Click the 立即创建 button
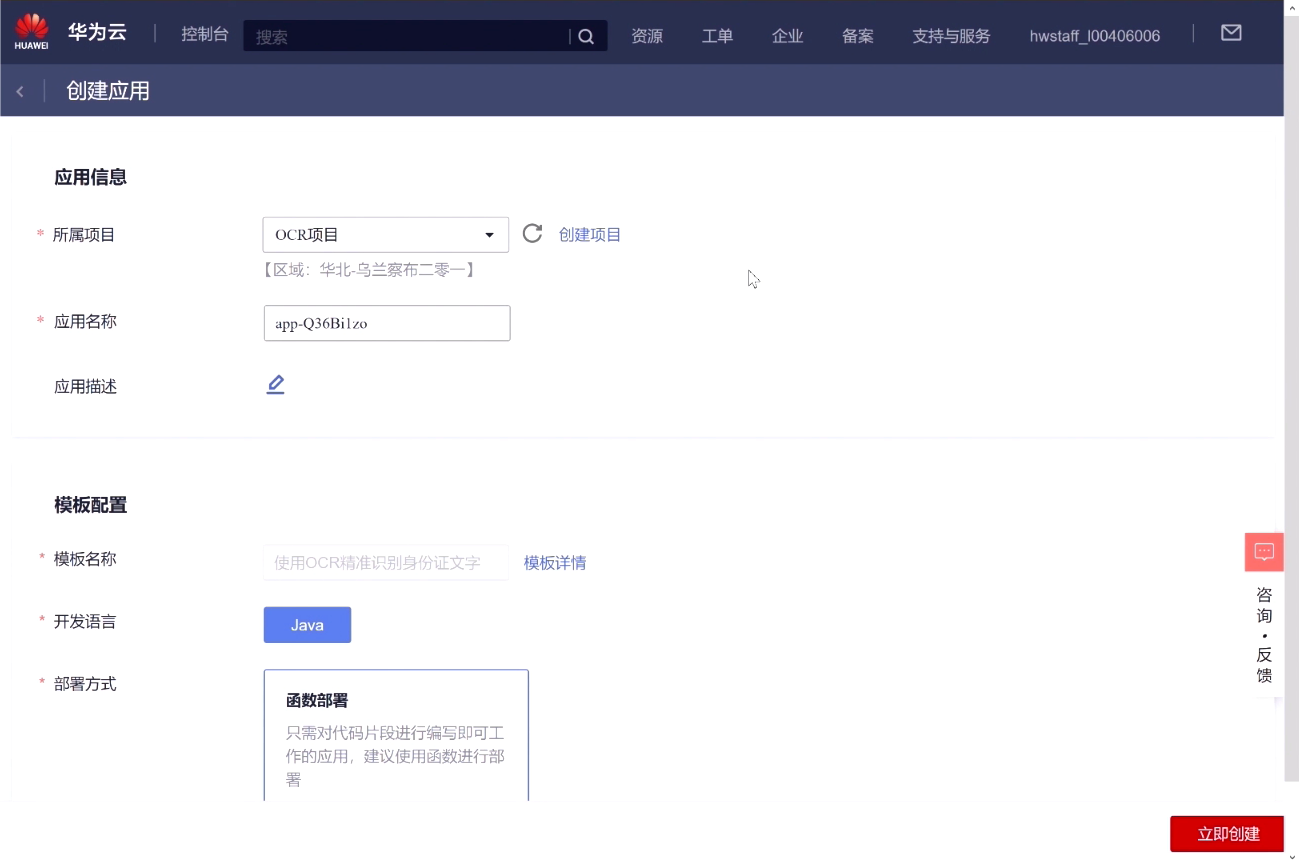Screen dimensions: 1299x861 (x=1228, y=834)
